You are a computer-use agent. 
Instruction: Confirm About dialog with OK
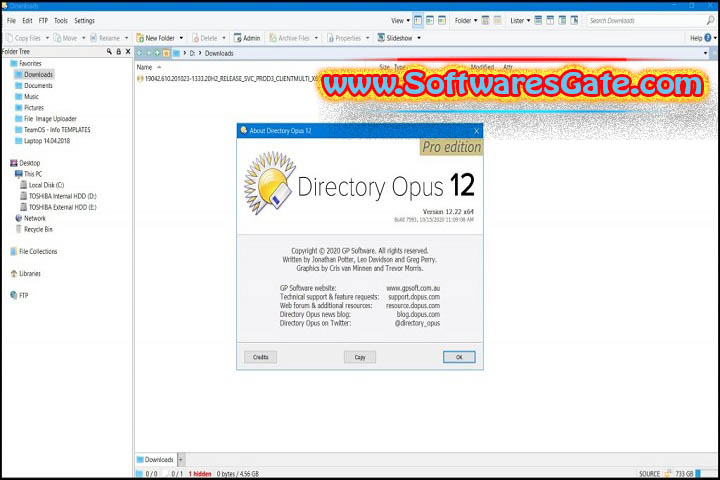click(x=459, y=357)
